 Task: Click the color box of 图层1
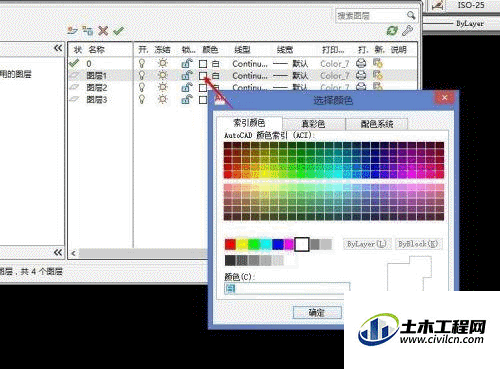click(x=203, y=76)
